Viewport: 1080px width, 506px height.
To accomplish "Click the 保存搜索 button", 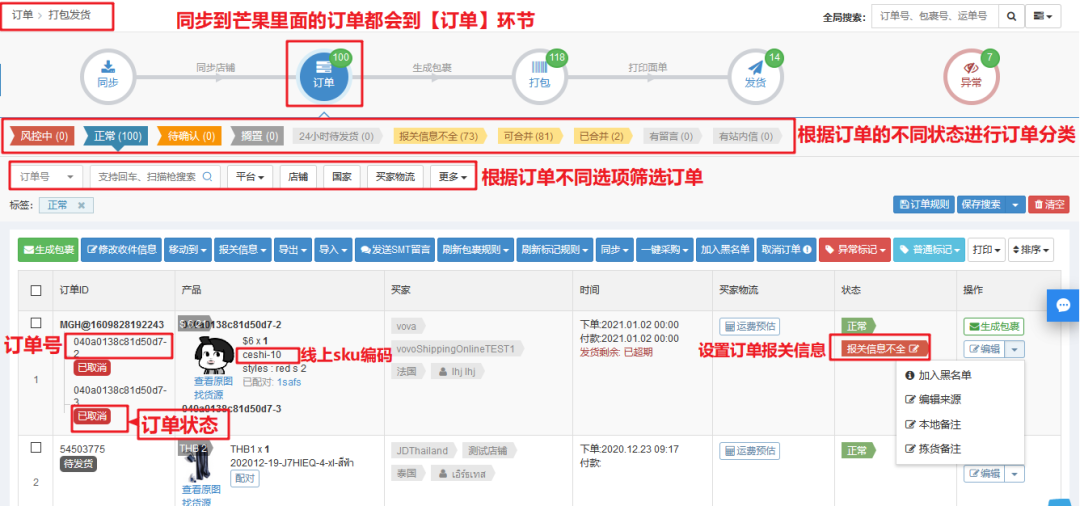I will tap(982, 204).
